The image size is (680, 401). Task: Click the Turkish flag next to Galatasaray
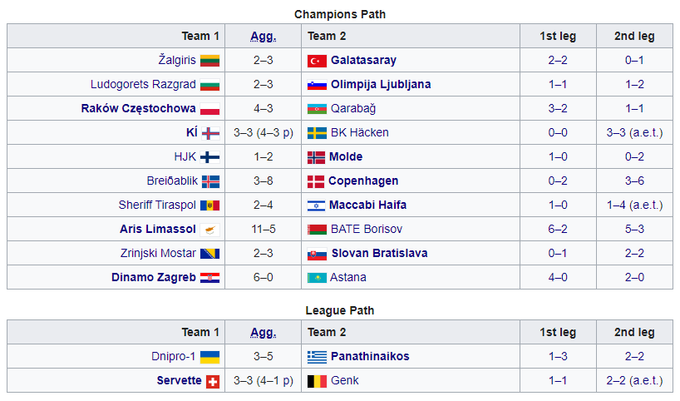point(316,60)
